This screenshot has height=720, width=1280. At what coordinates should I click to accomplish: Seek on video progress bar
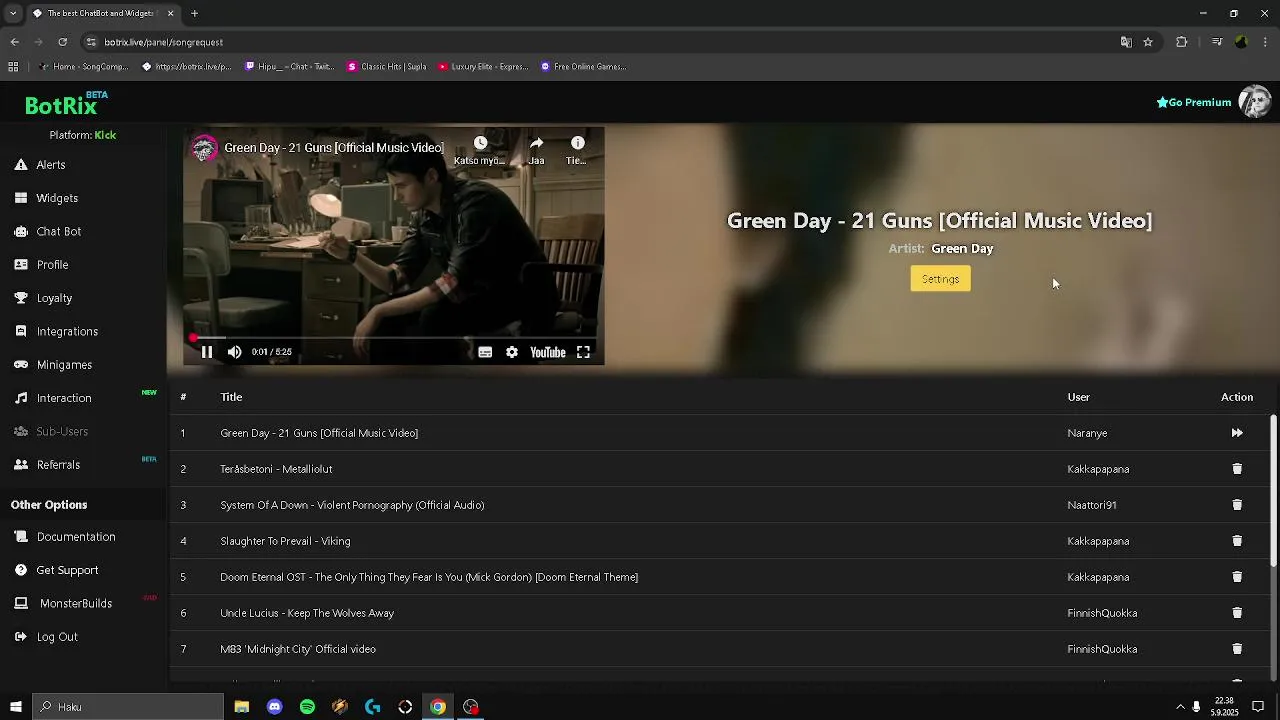click(394, 338)
